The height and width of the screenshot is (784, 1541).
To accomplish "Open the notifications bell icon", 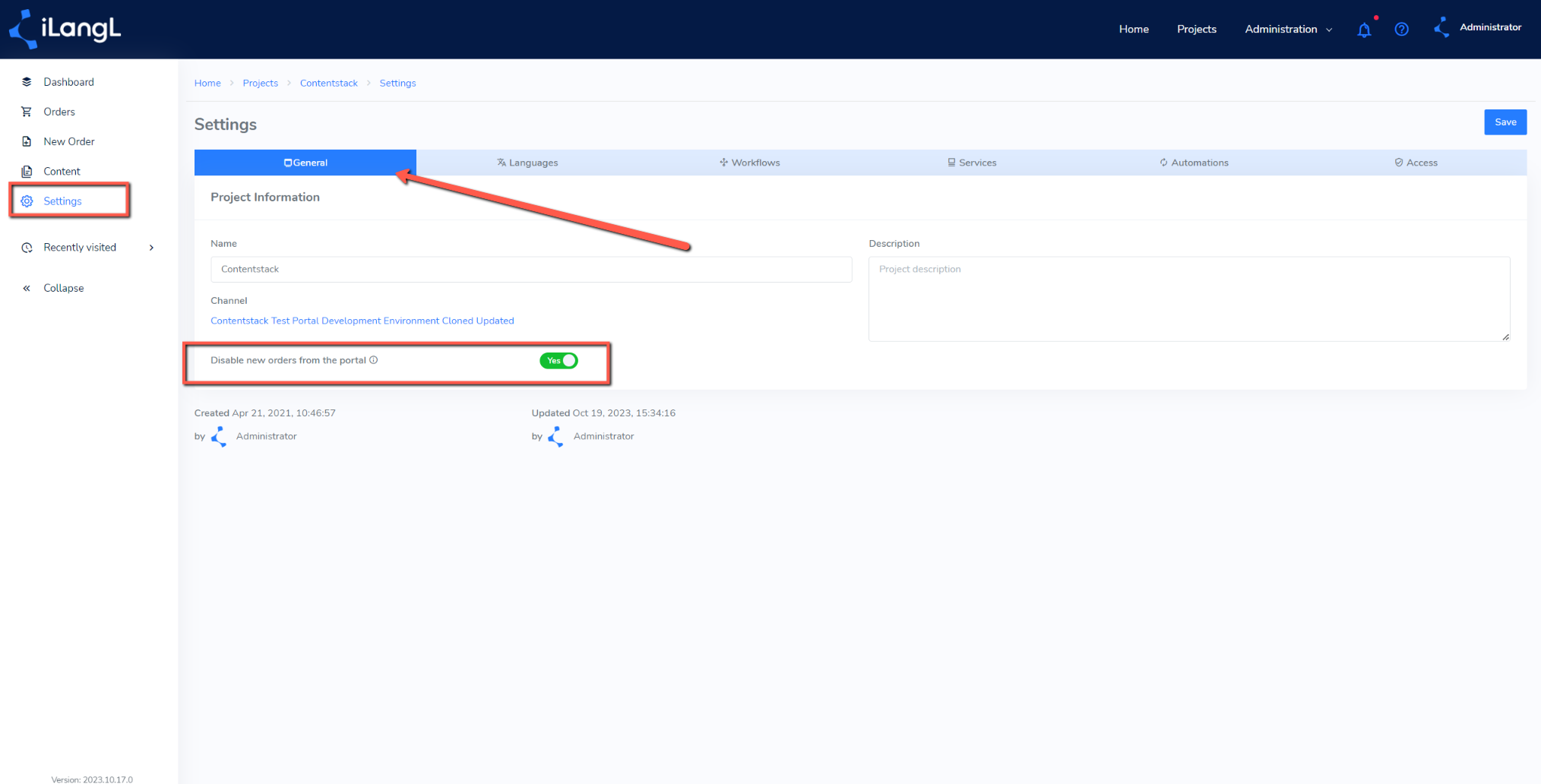I will [x=1364, y=30].
